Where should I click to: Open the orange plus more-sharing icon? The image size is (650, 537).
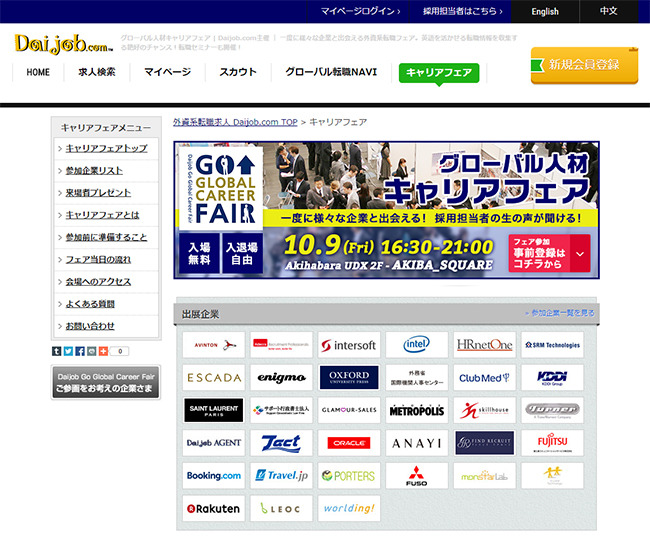[x=103, y=351]
